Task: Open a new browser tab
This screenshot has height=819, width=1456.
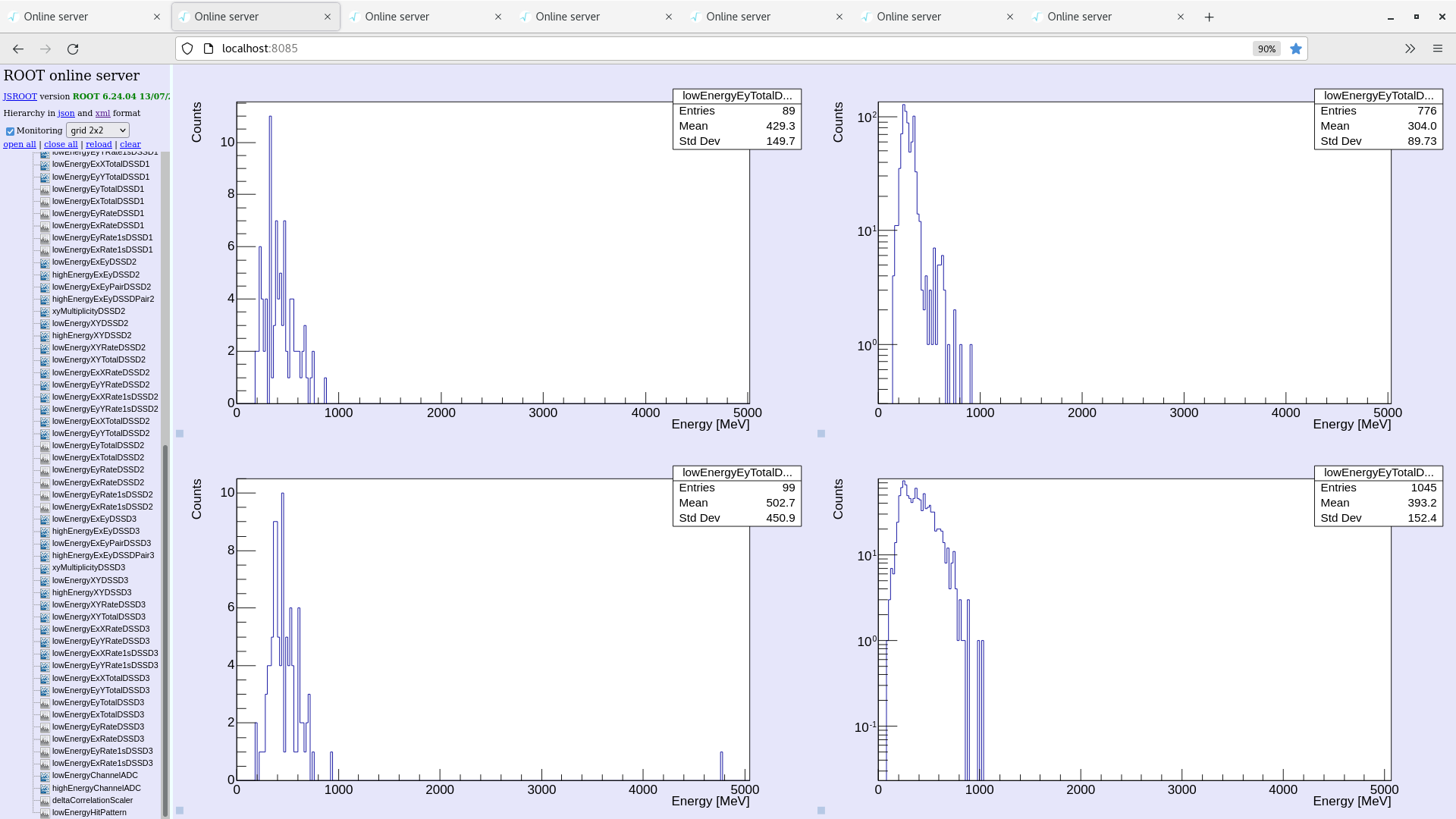Action: pos(1209,17)
